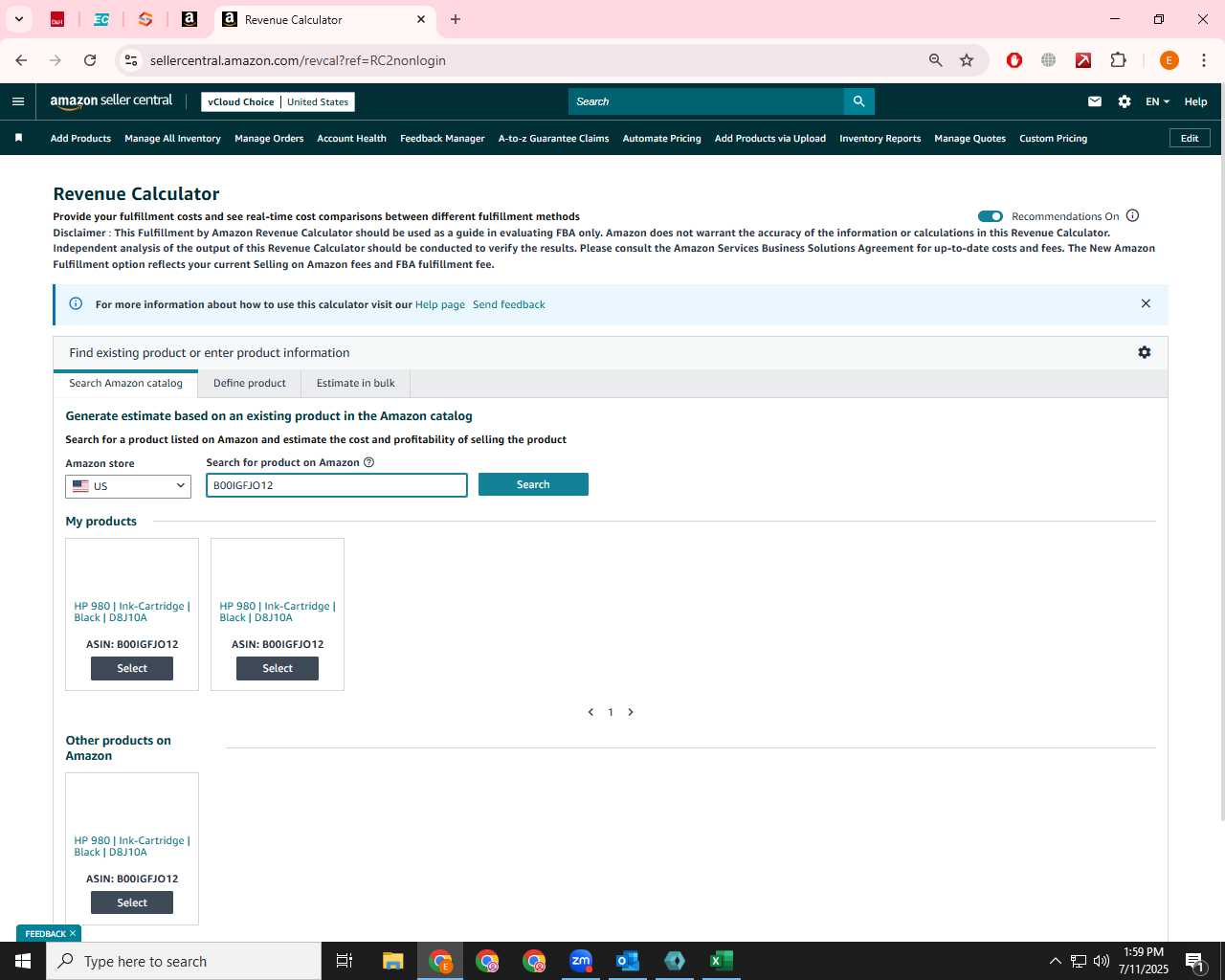
Task: Open a new browser tab
Action: (x=456, y=19)
